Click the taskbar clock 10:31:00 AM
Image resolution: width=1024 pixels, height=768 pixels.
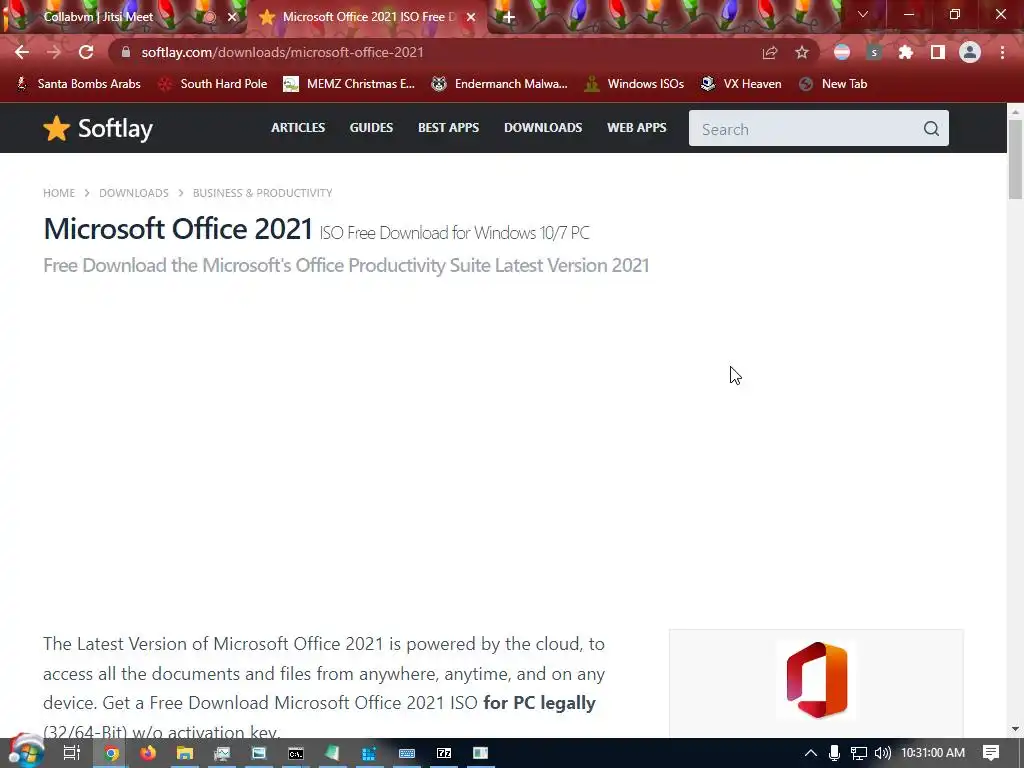point(933,753)
